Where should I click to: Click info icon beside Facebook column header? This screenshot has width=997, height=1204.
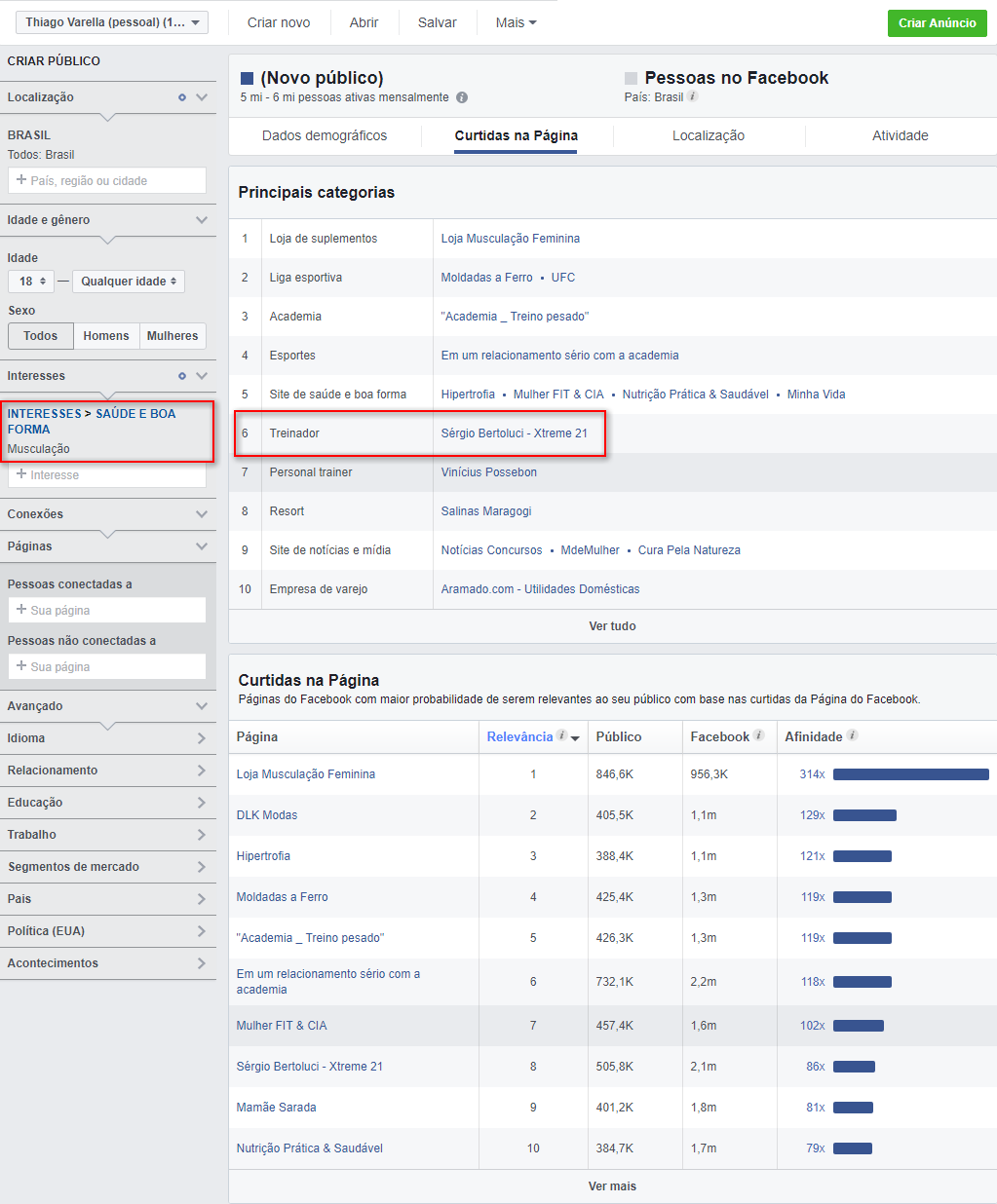758,735
